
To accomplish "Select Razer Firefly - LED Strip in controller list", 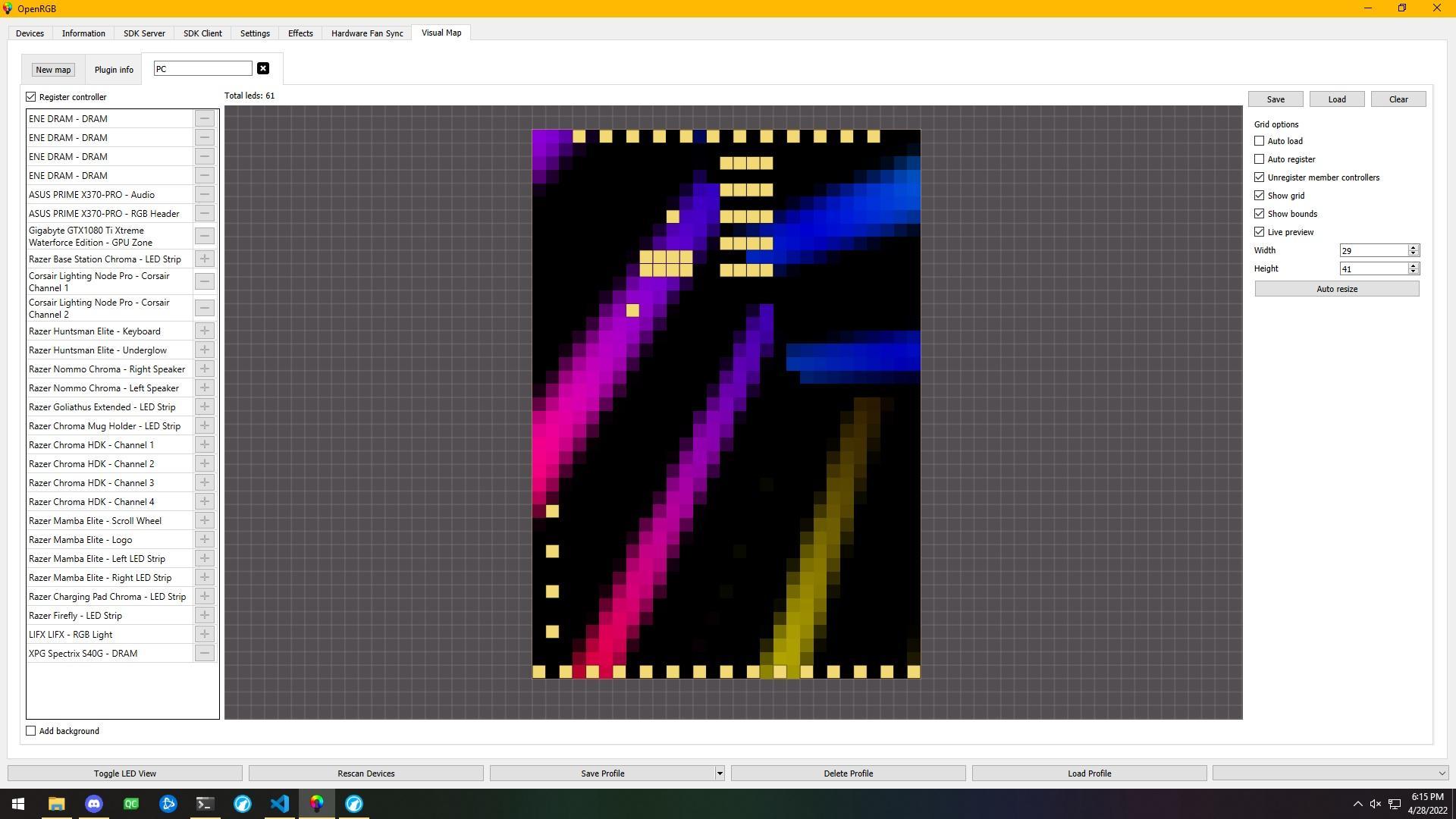I will click(x=110, y=615).
